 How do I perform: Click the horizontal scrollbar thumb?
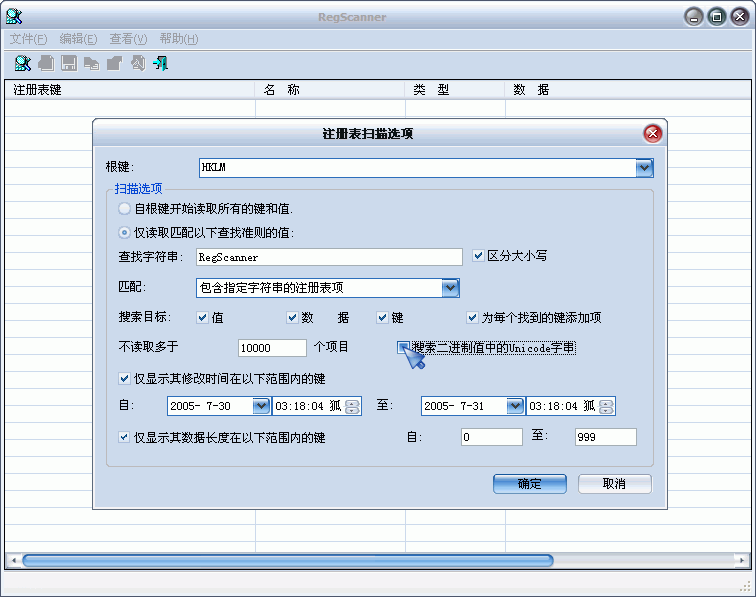tap(288, 560)
